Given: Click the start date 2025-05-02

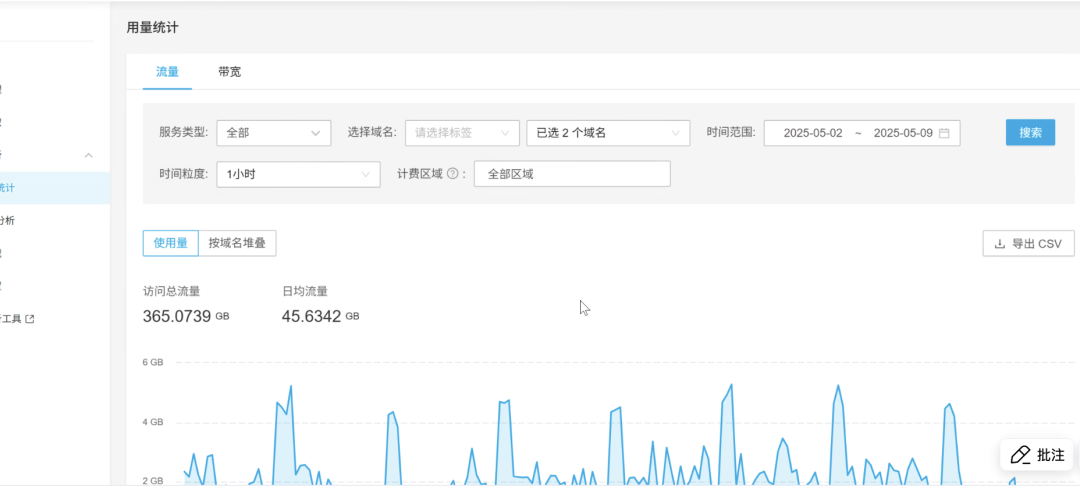Looking at the screenshot, I should (812, 133).
